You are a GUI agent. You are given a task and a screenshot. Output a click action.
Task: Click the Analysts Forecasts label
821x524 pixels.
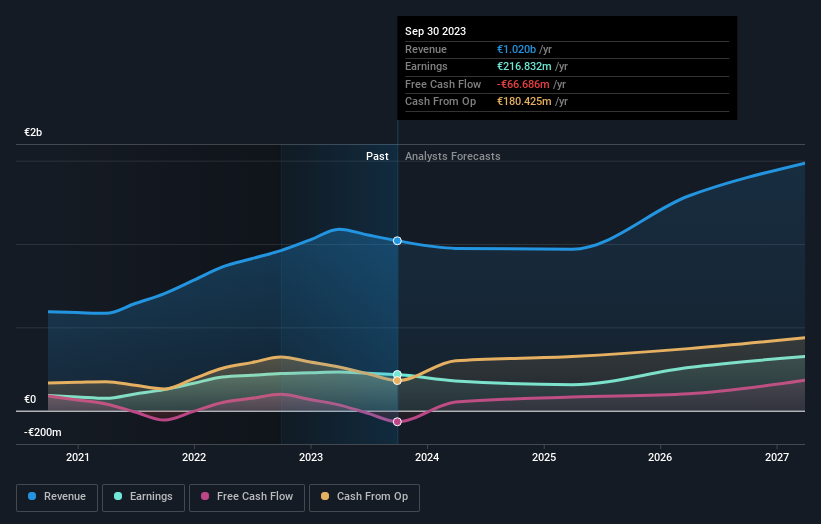click(452, 156)
